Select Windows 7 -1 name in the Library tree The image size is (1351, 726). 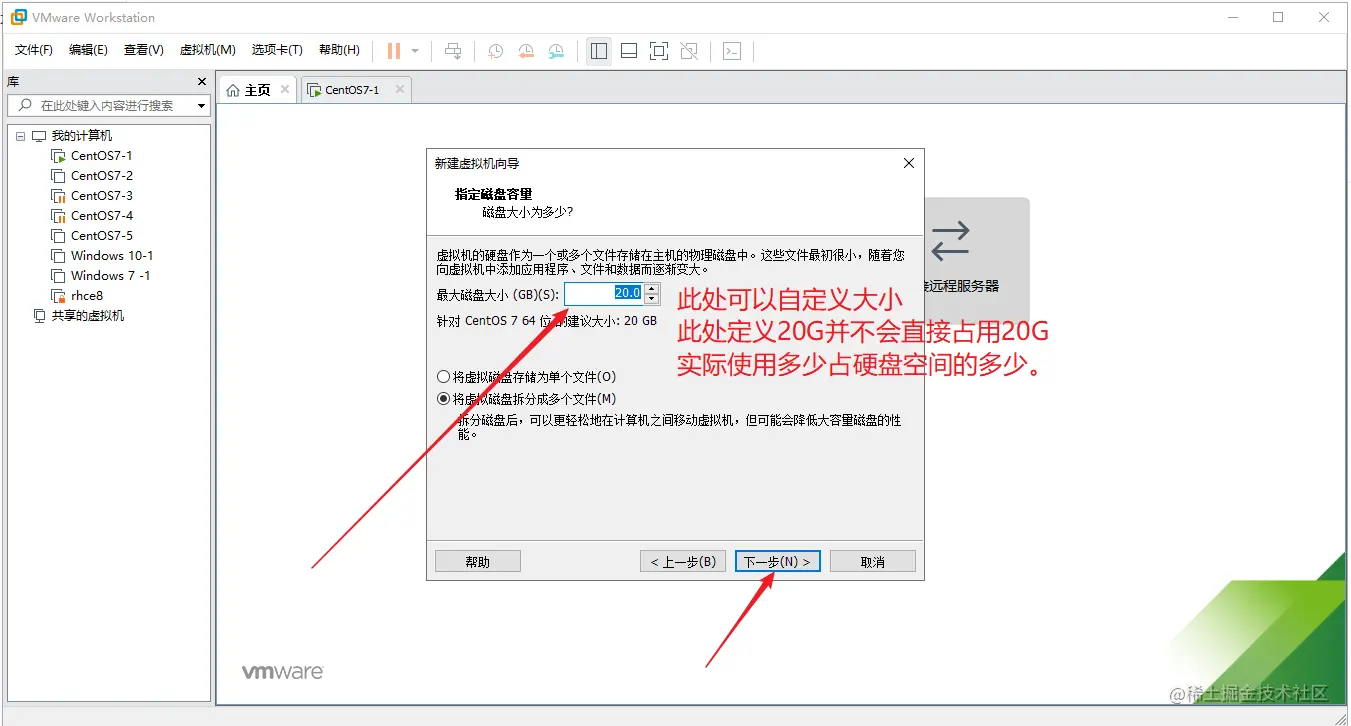pyautogui.click(x=110, y=276)
